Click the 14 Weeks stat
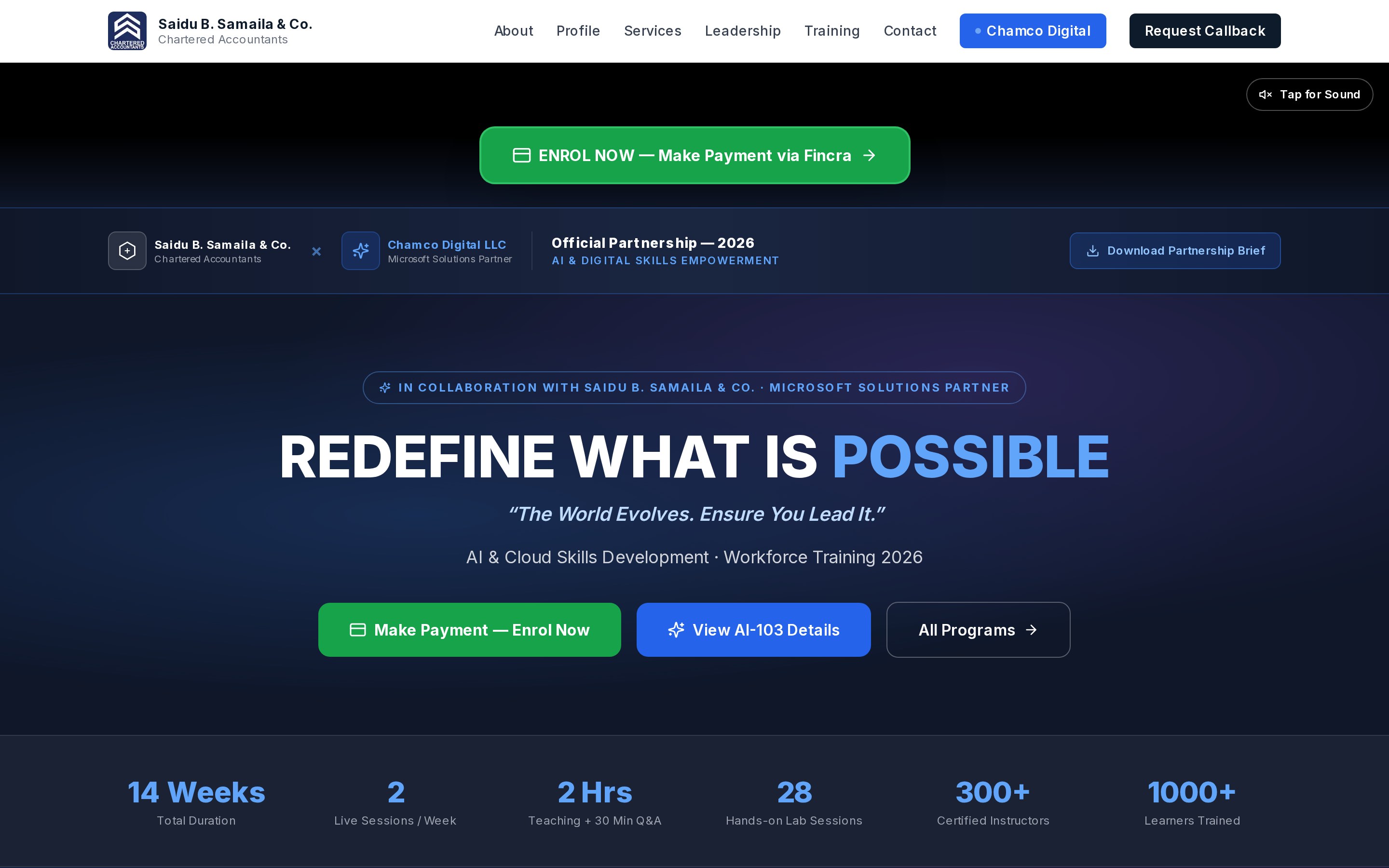Screen dimensions: 1389x868 [x=196, y=802]
